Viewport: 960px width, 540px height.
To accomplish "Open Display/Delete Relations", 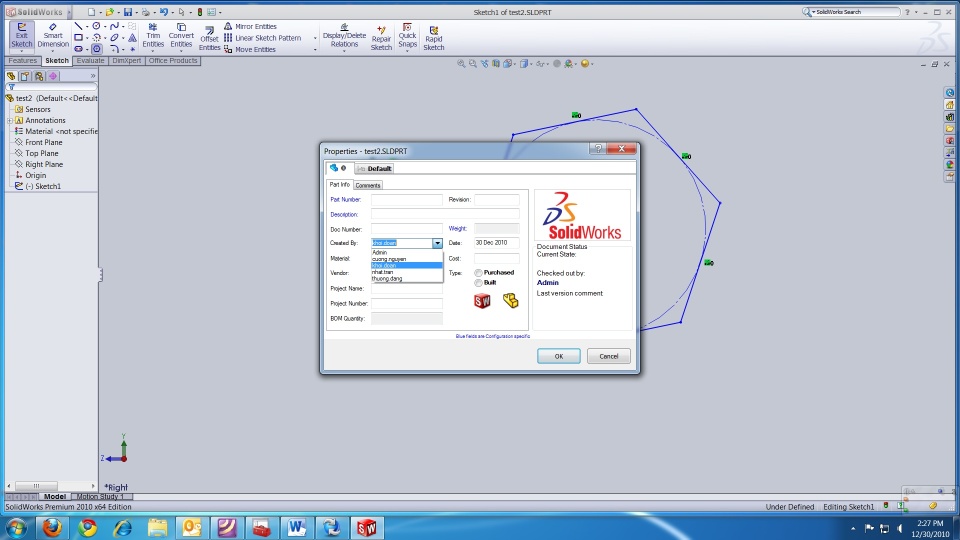I will 344,36.
